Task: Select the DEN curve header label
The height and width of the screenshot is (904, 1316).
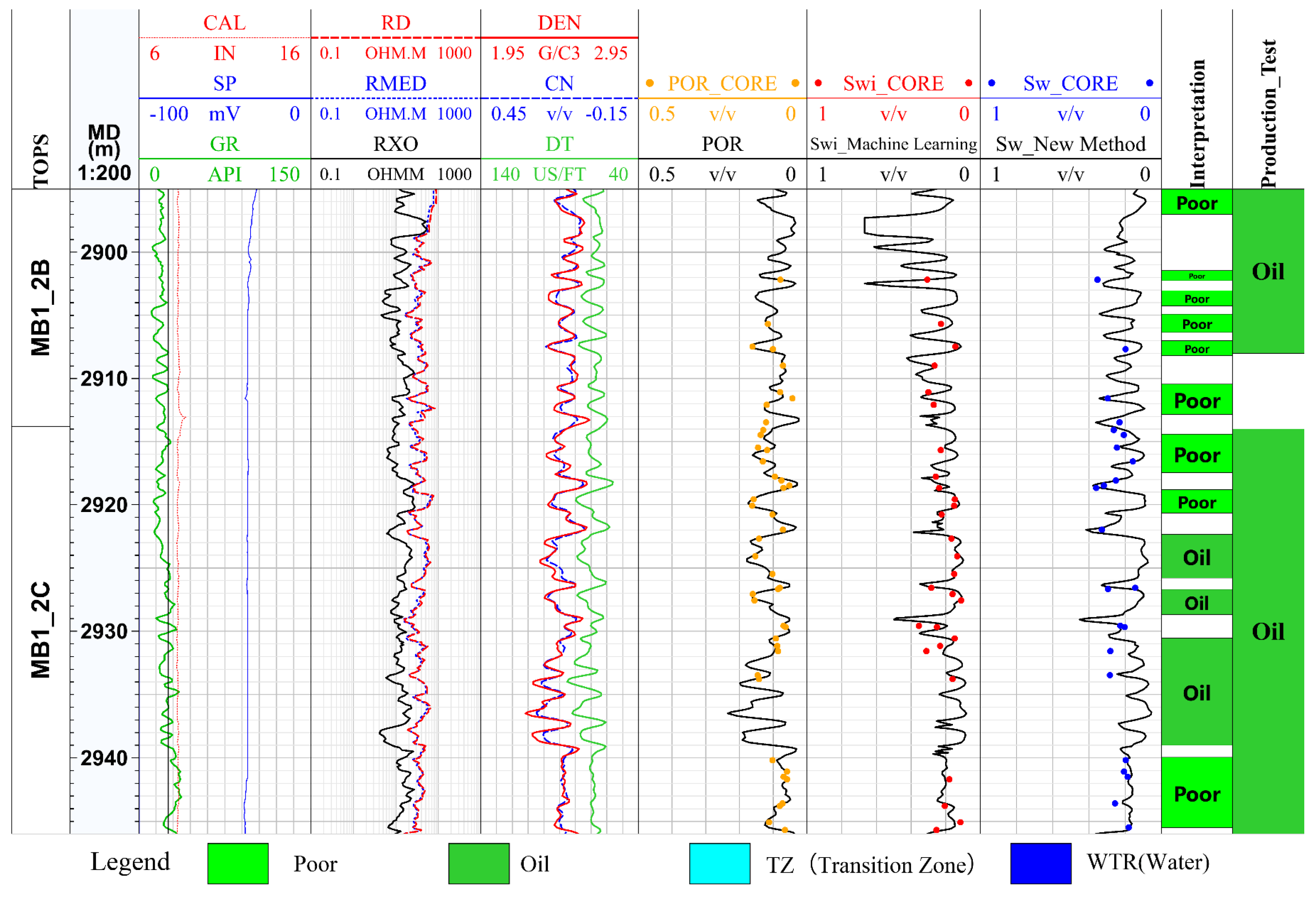Action: pos(559,23)
